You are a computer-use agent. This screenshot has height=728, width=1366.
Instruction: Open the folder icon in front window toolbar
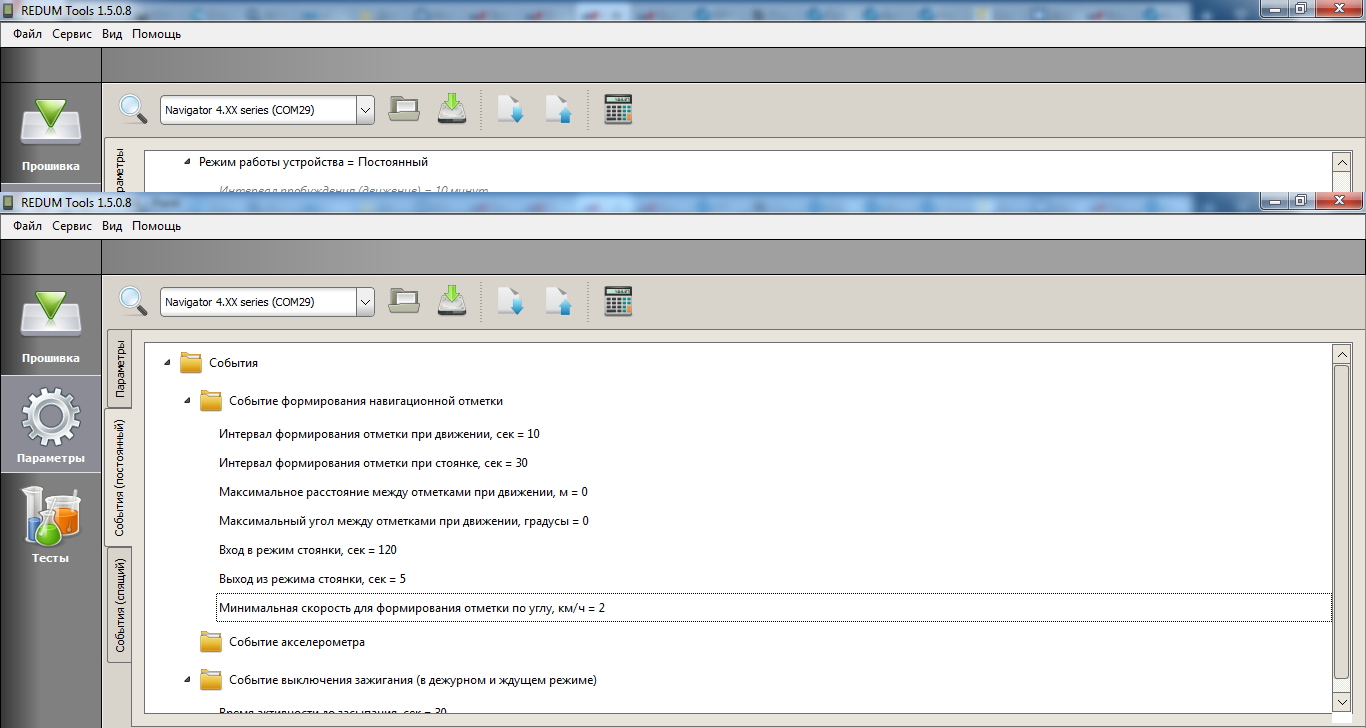pos(404,301)
